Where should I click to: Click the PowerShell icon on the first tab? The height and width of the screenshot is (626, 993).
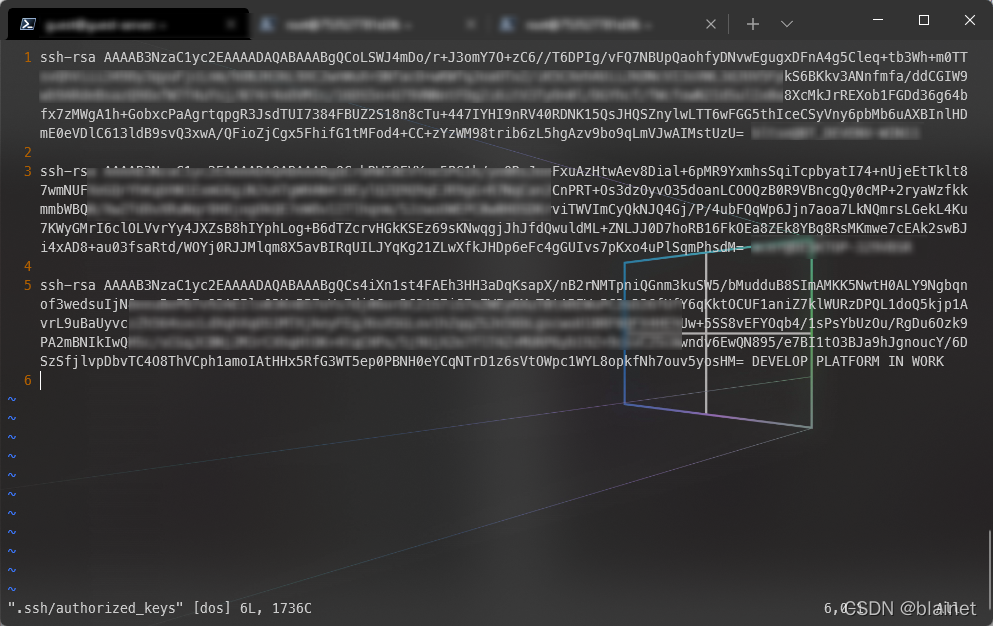tap(27, 24)
